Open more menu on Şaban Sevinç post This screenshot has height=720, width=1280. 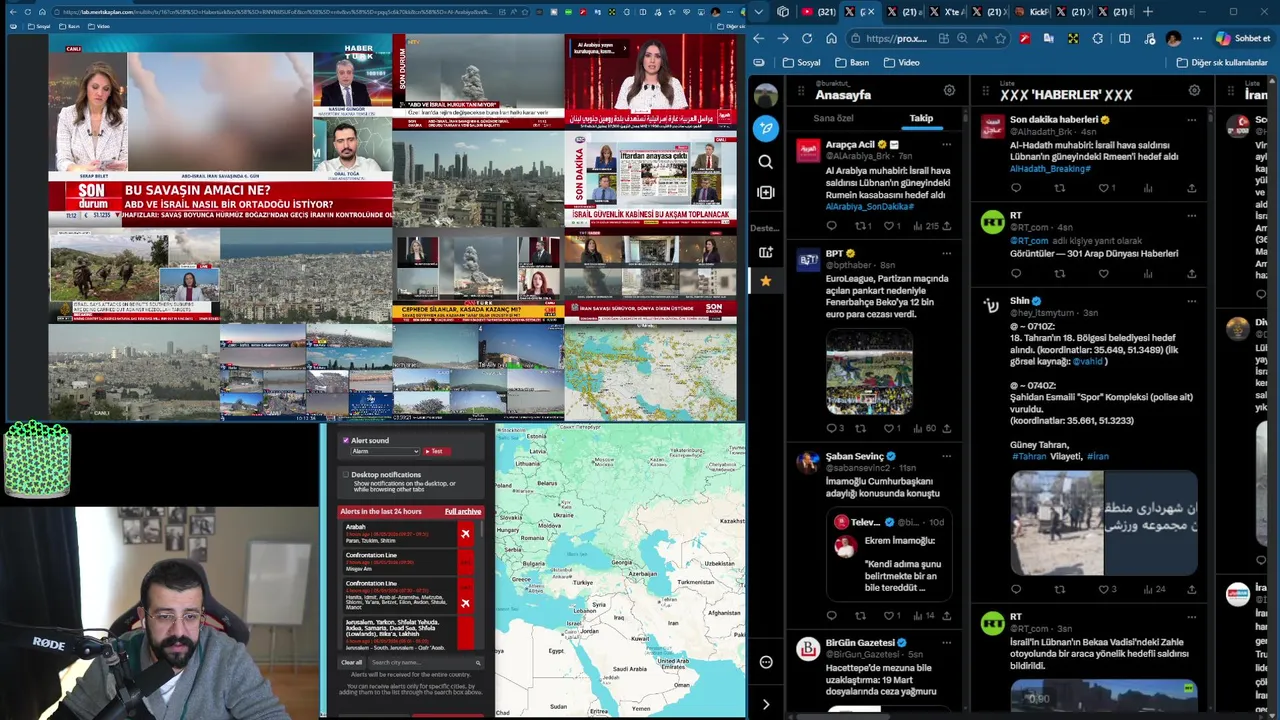pos(946,456)
